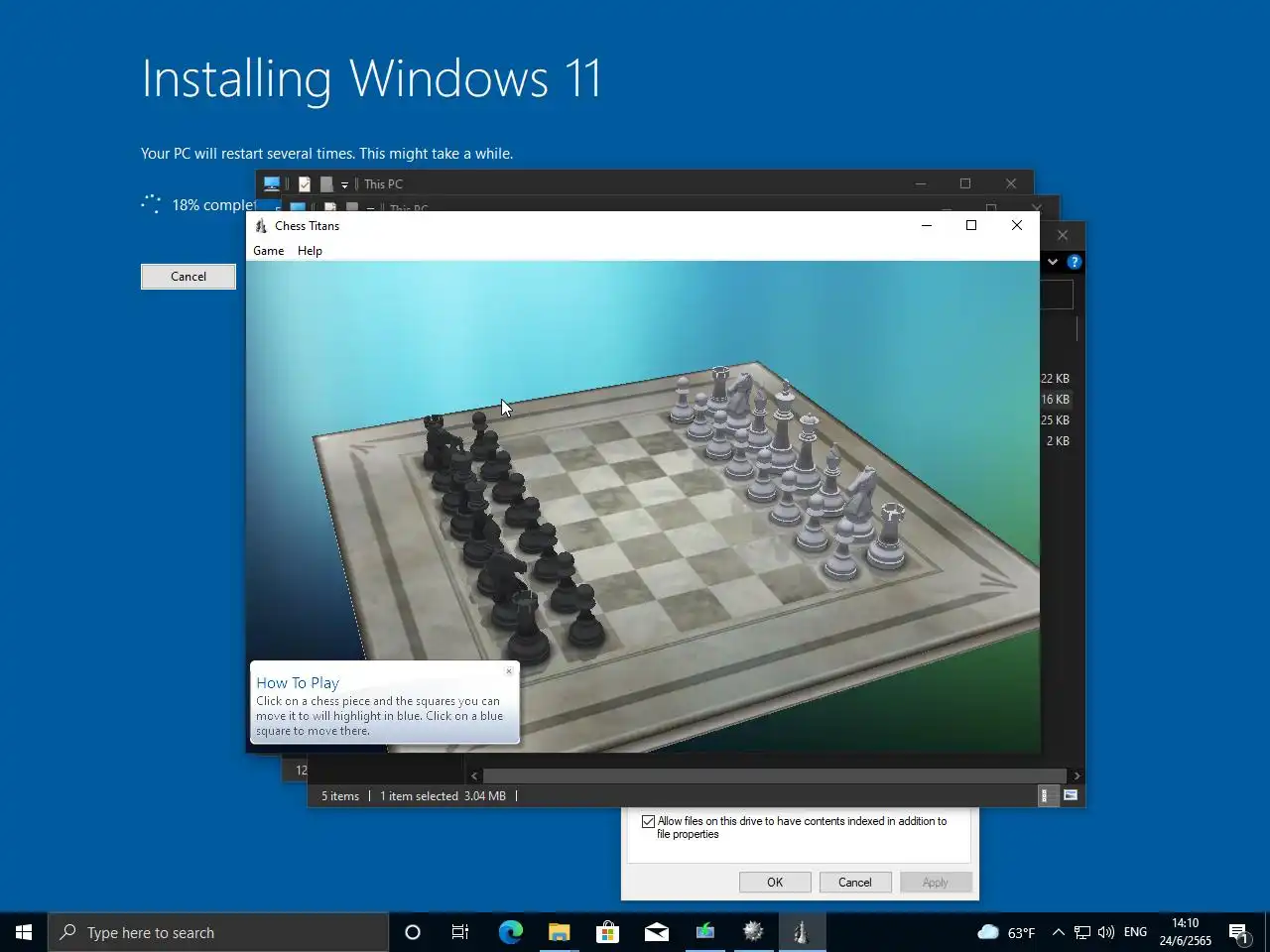Switch to the Windows 11 setup taskbar app
Screen dimensions: 1270x952
click(x=704, y=932)
